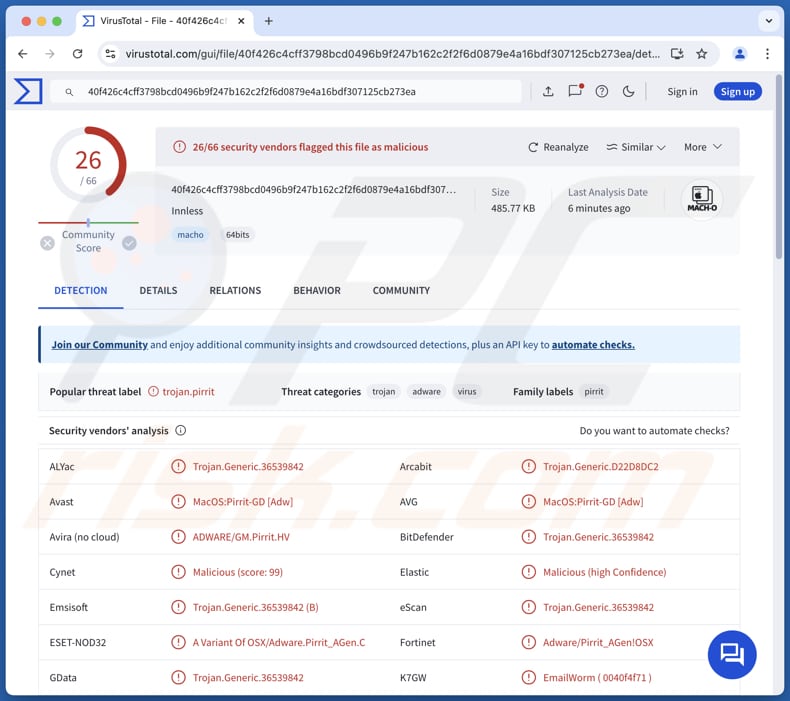Click the 64bits tag
The height and width of the screenshot is (701, 790).
click(237, 235)
